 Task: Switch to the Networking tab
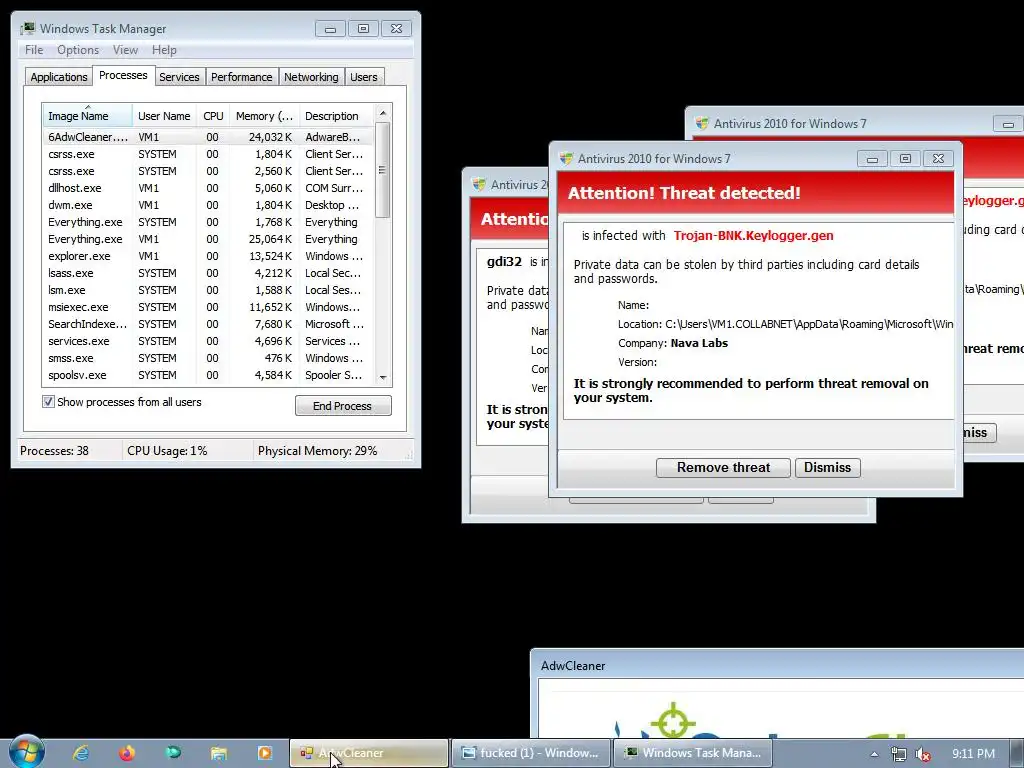click(312, 77)
